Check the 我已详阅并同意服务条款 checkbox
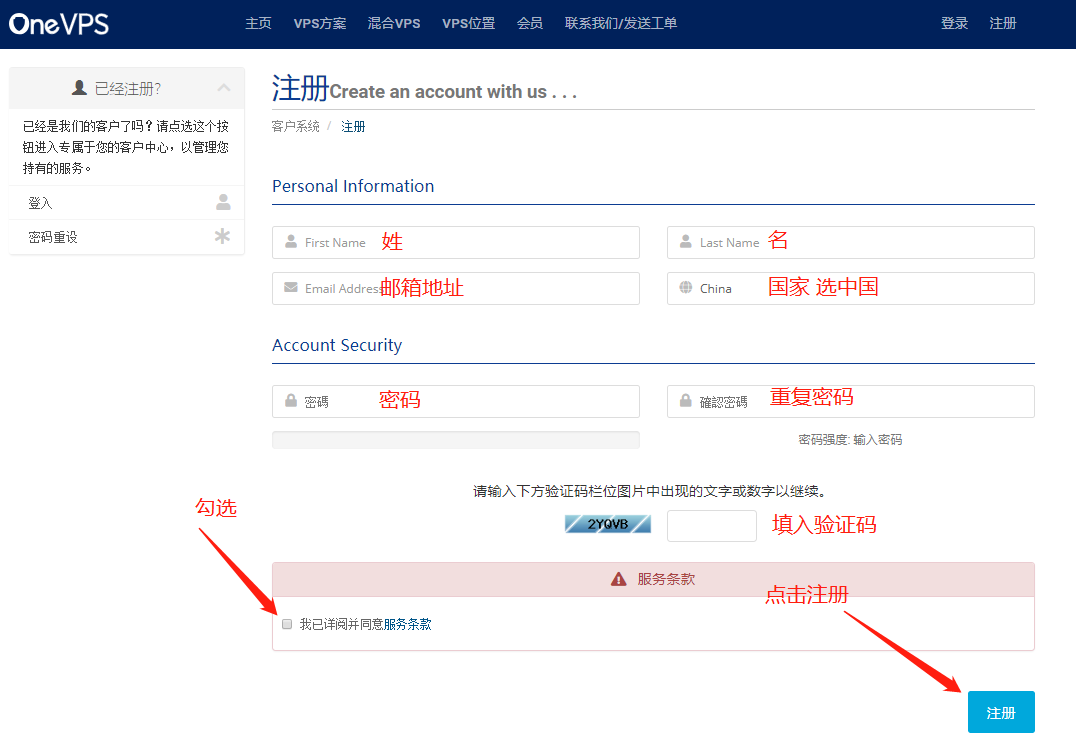 [287, 623]
